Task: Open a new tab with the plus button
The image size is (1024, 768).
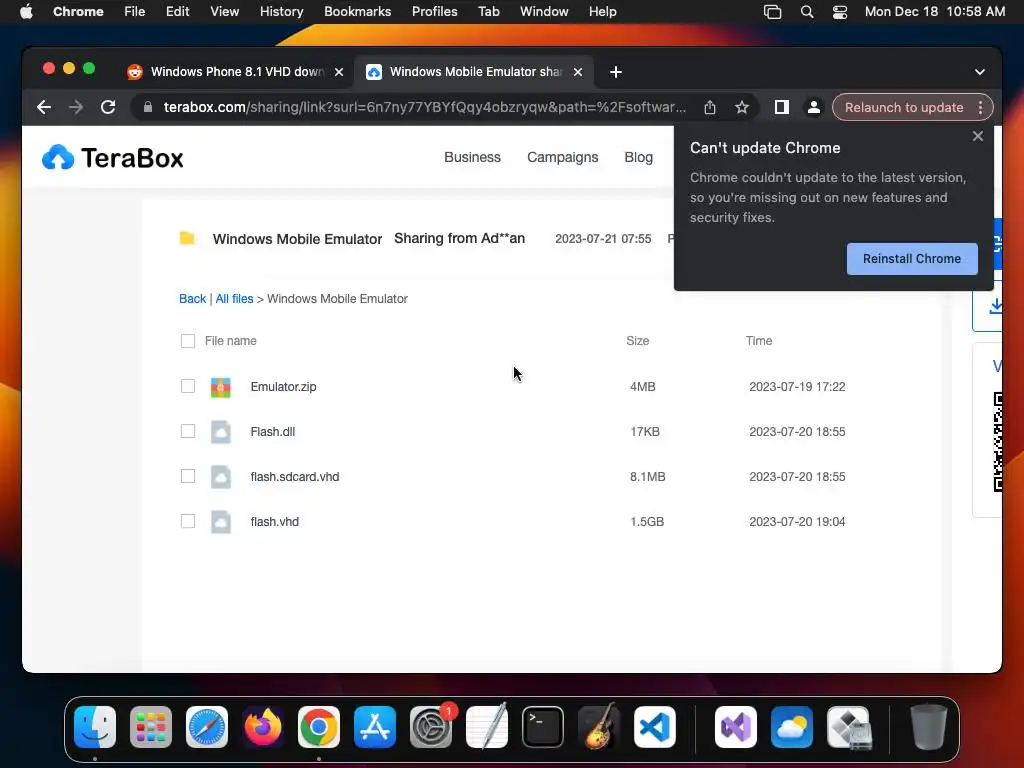Action: [x=615, y=72]
